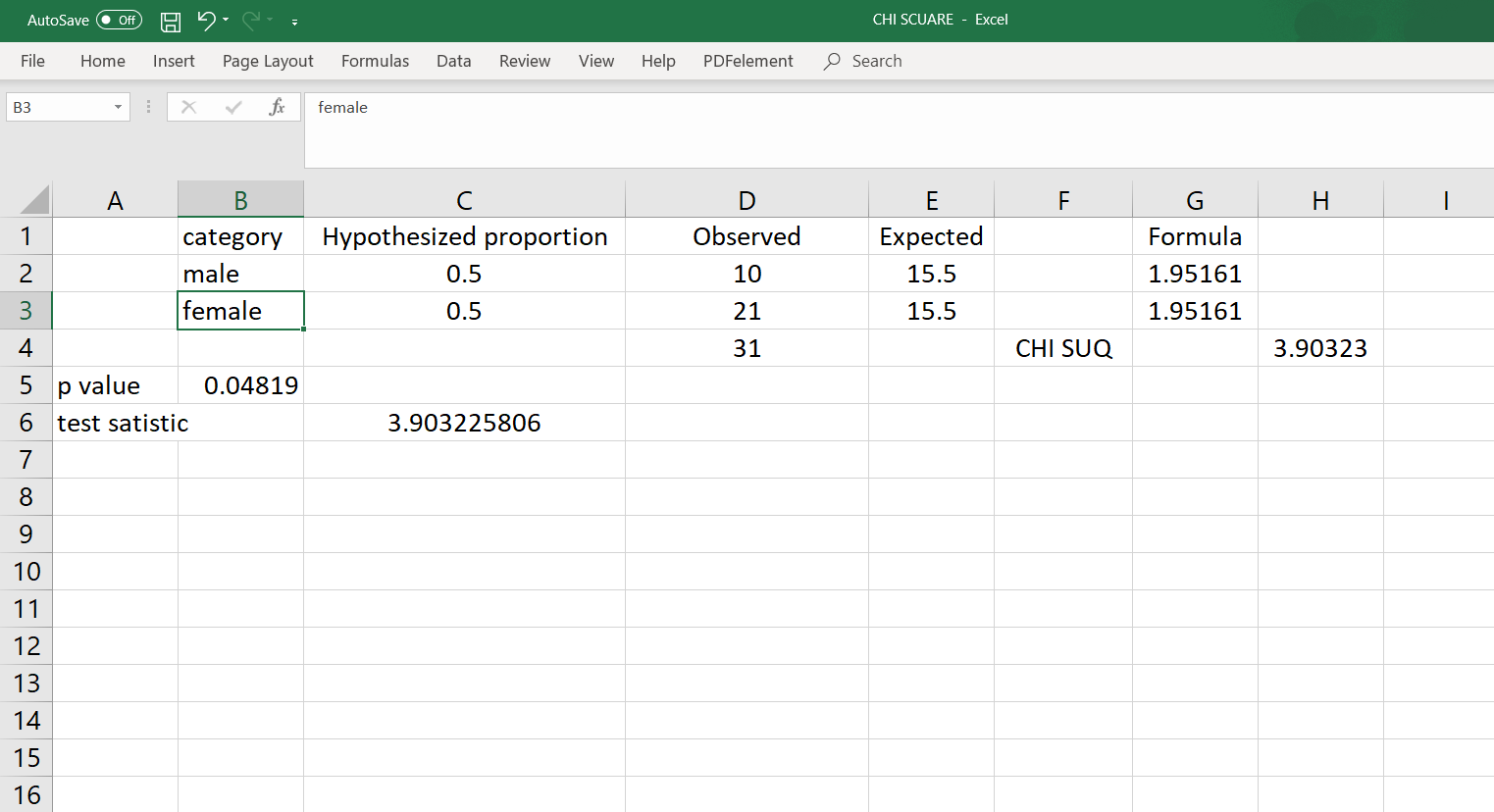1494x812 pixels.
Task: Click the Select All corner triangle
Action: pos(34,200)
